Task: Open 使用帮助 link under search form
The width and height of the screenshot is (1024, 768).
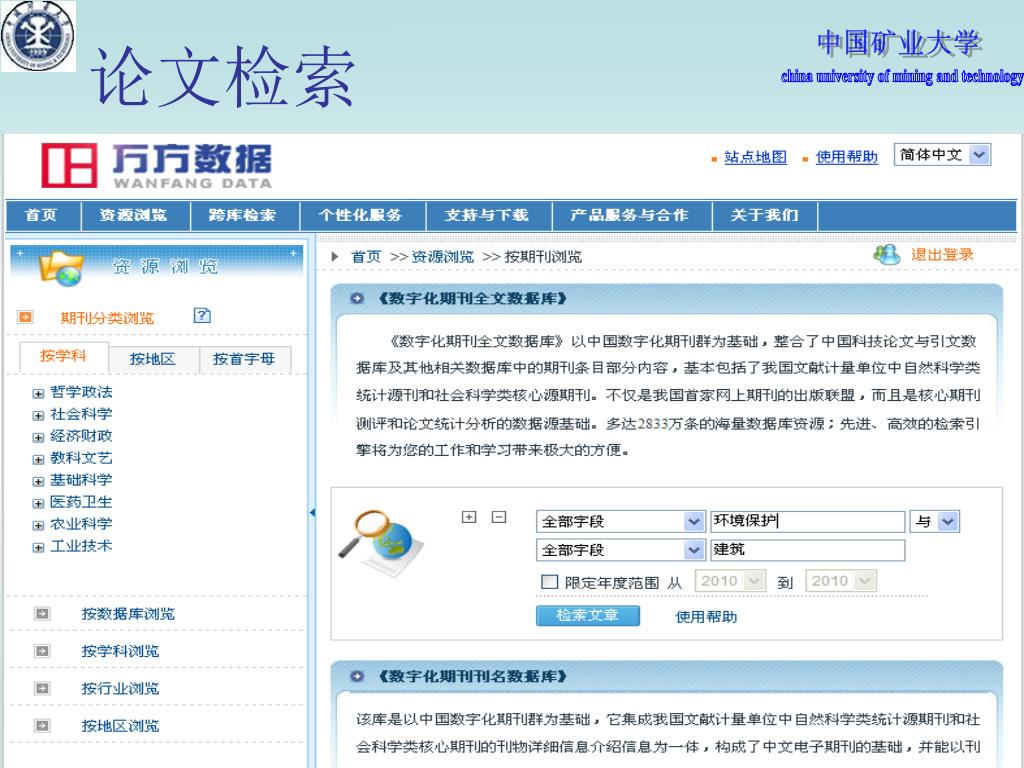Action: tap(706, 616)
